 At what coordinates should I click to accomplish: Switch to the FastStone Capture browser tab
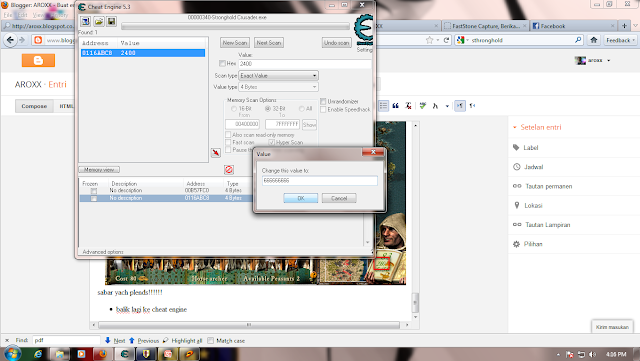(x=484, y=26)
